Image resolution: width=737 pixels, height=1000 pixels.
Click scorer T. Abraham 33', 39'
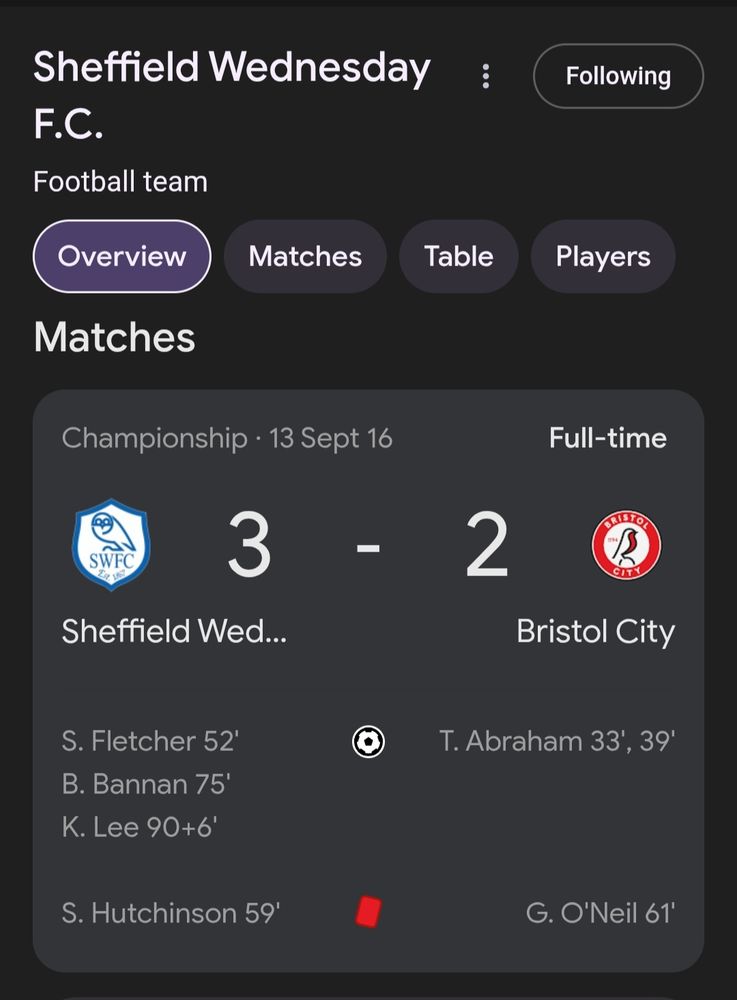pos(557,741)
